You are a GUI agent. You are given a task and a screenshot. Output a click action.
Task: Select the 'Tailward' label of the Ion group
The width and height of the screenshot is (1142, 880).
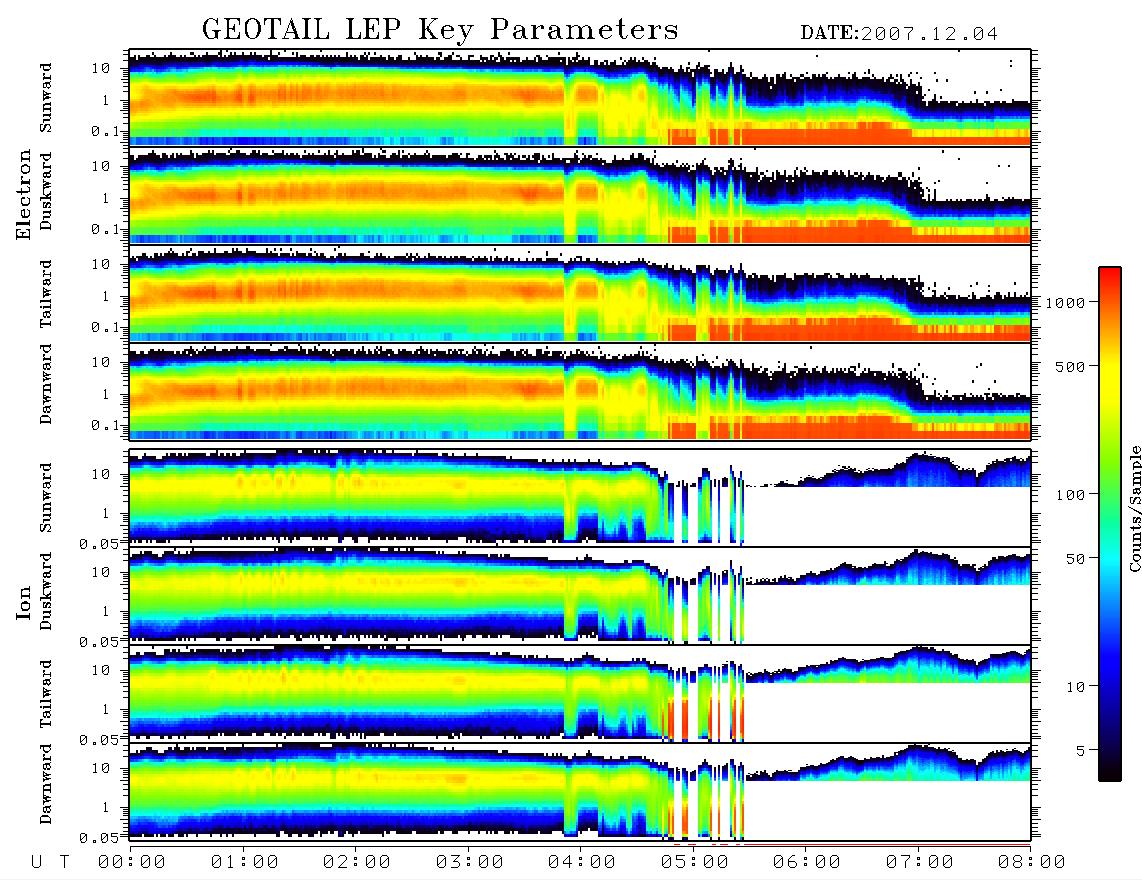coord(46,694)
